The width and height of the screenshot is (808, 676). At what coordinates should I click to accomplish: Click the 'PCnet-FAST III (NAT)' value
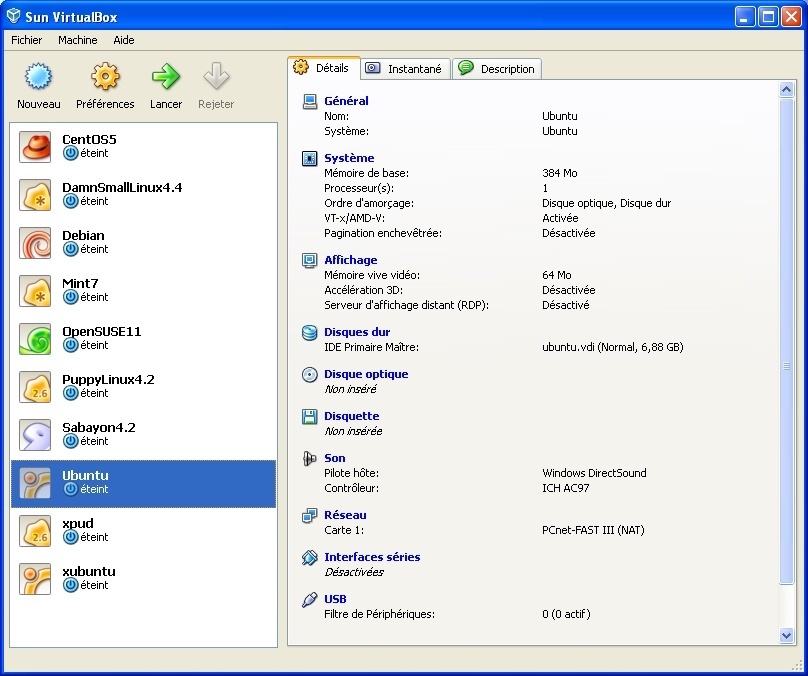(593, 530)
